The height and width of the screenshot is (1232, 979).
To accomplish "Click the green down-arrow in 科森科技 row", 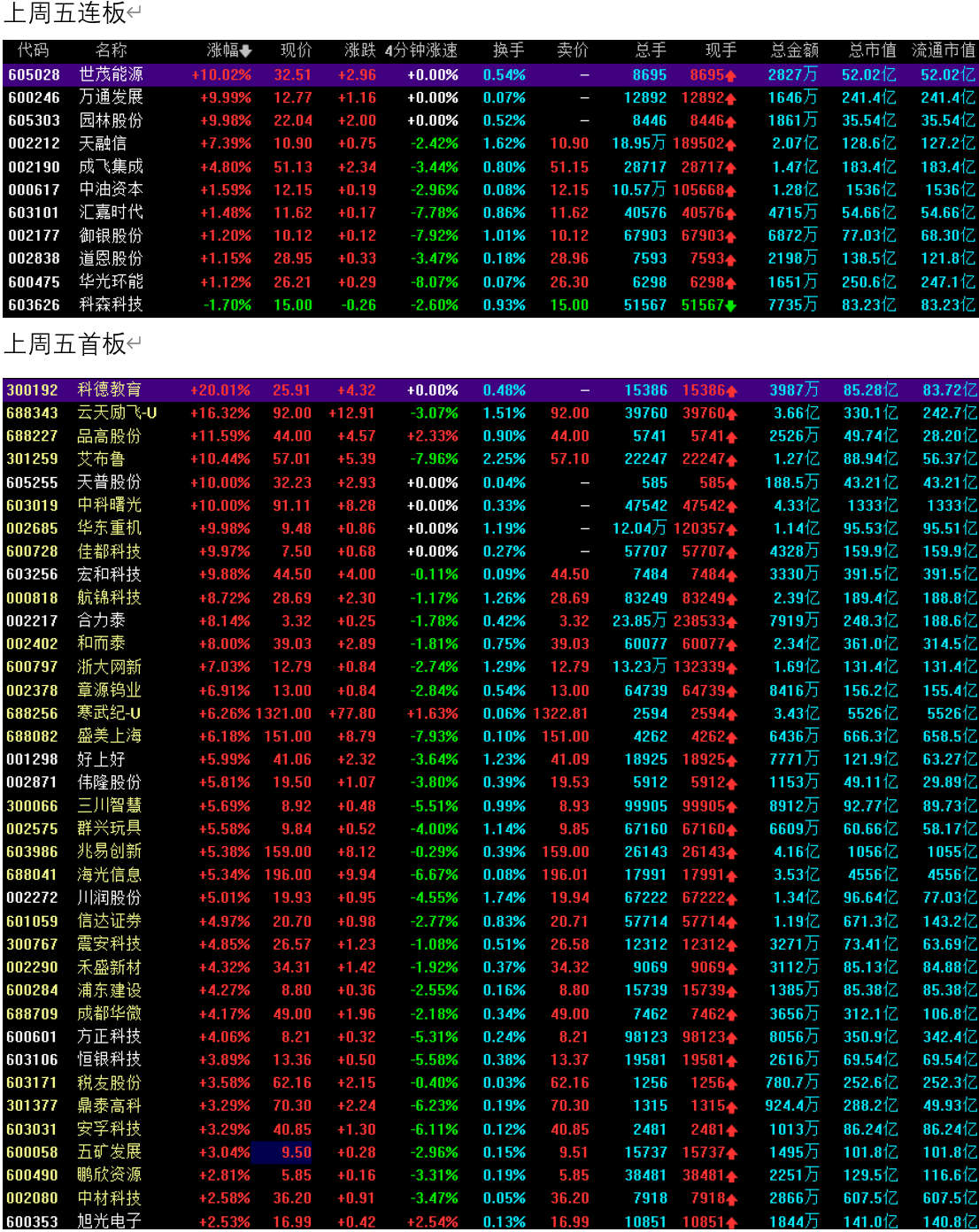I will tap(731, 306).
